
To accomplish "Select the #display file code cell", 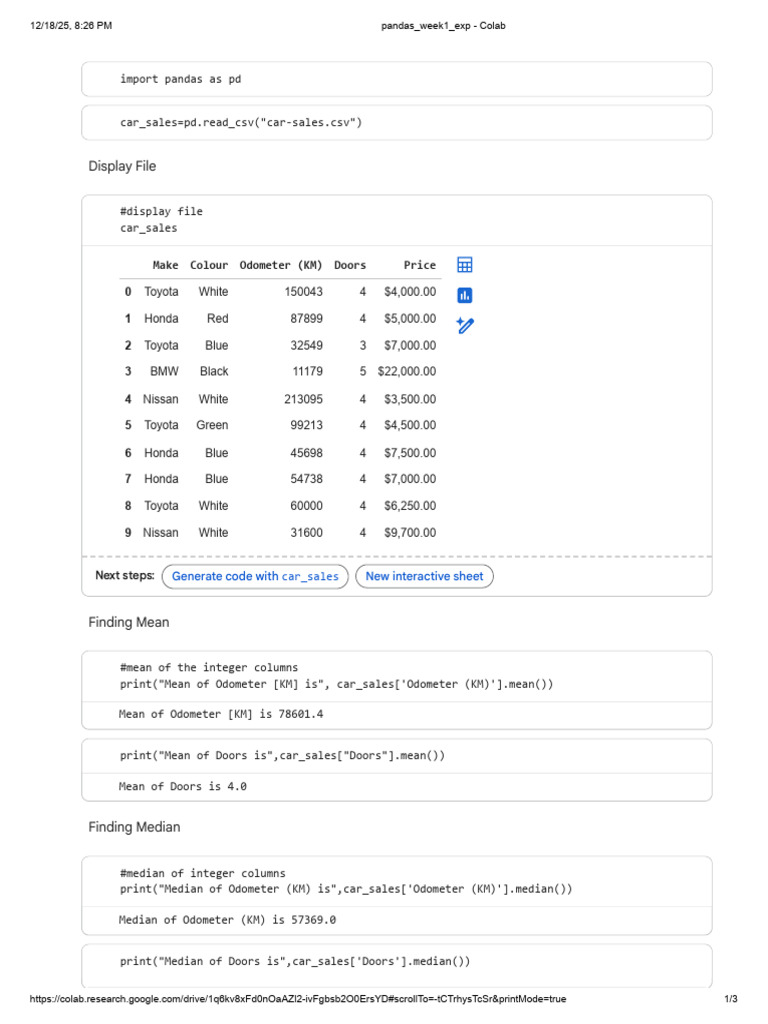I will point(396,220).
